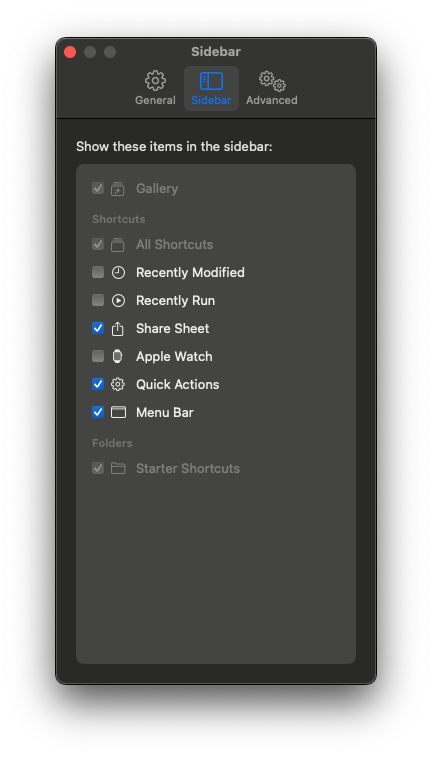
Task: Enable the Recently Modified checkbox
Action: click(x=98, y=272)
